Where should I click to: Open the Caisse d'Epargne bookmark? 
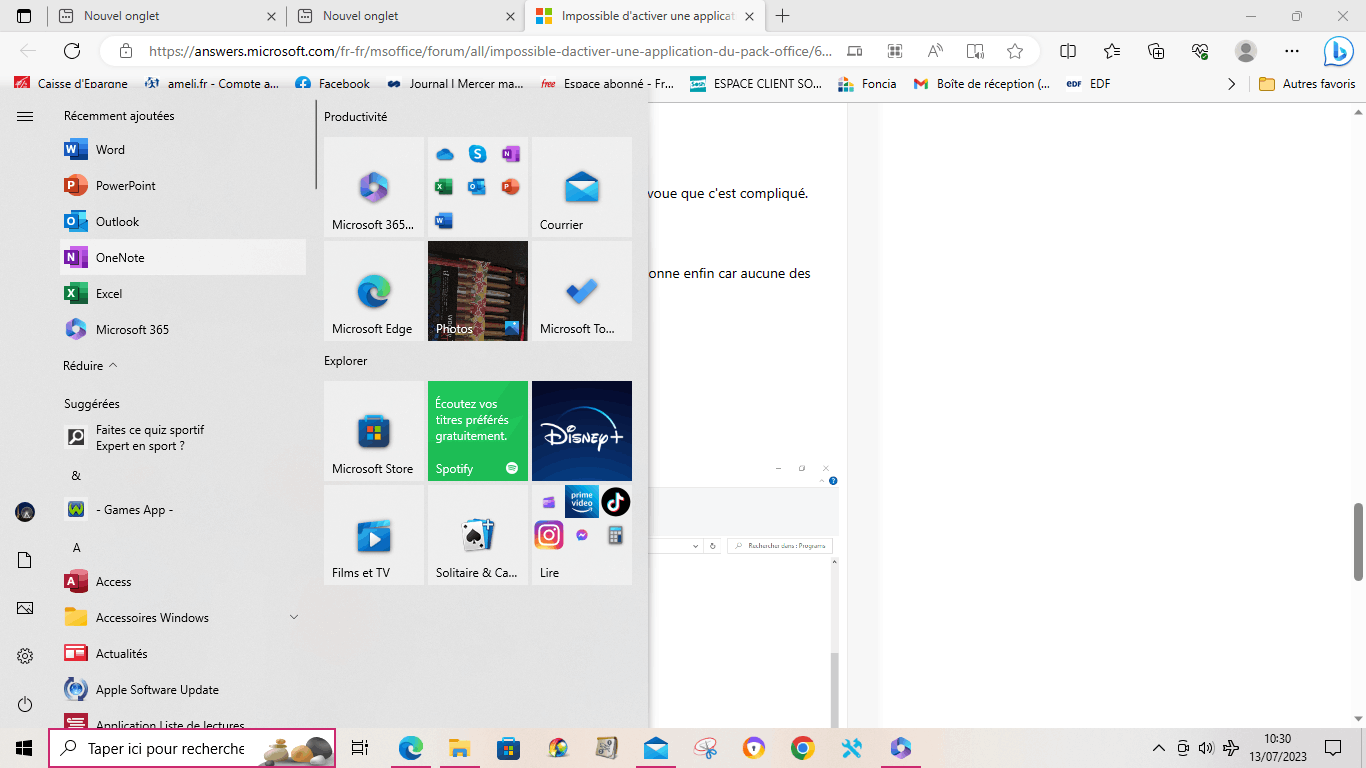(70, 84)
